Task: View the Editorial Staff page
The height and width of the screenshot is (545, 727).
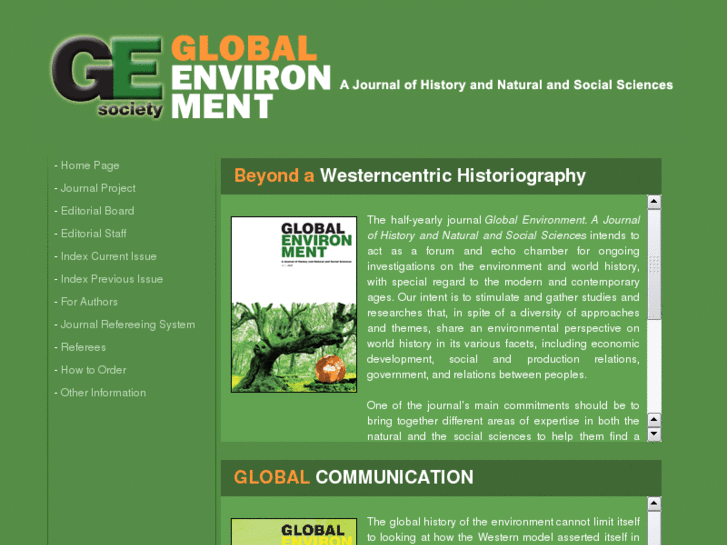Action: (93, 234)
